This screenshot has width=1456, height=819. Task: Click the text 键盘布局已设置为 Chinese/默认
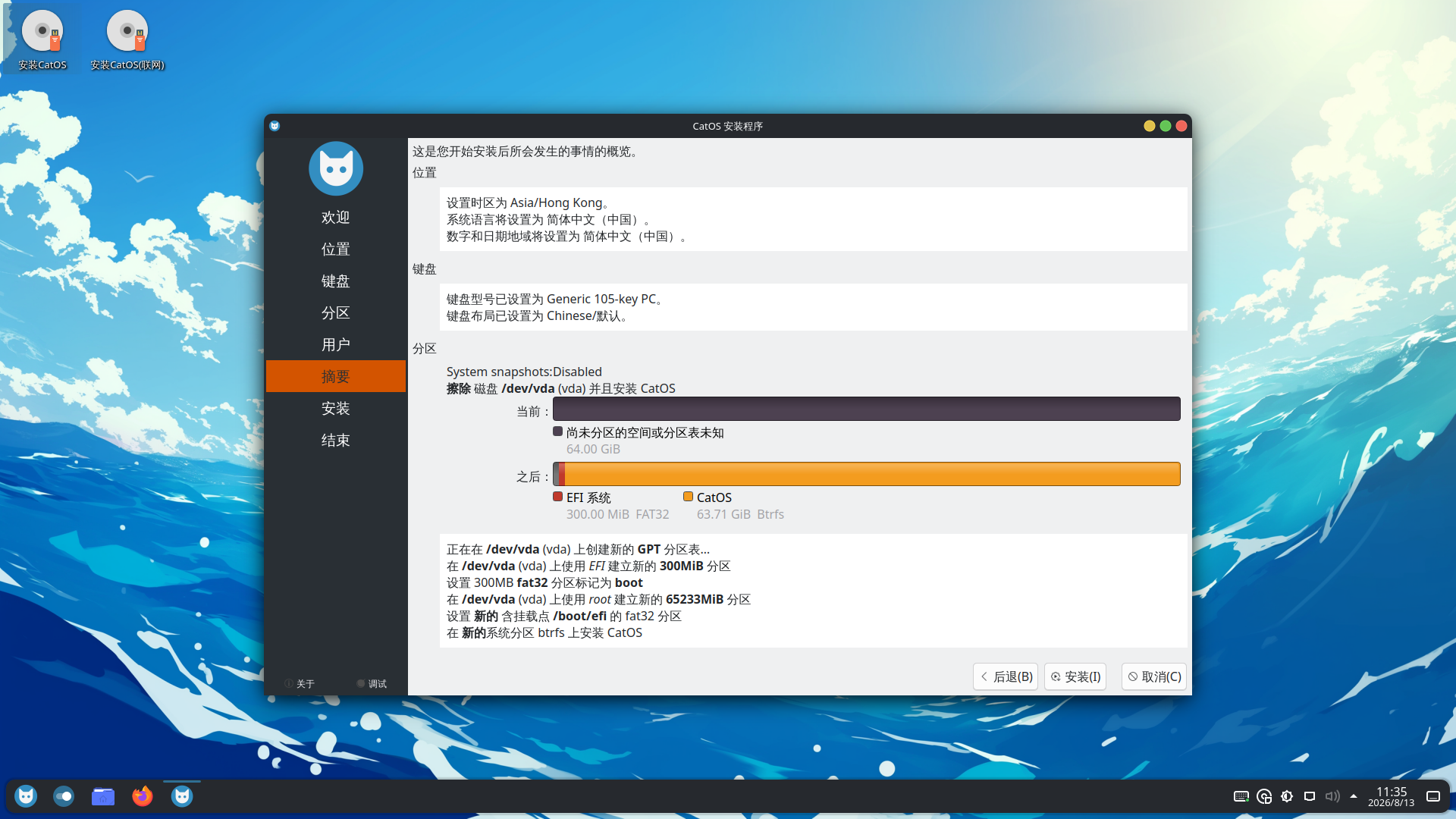[x=537, y=316]
